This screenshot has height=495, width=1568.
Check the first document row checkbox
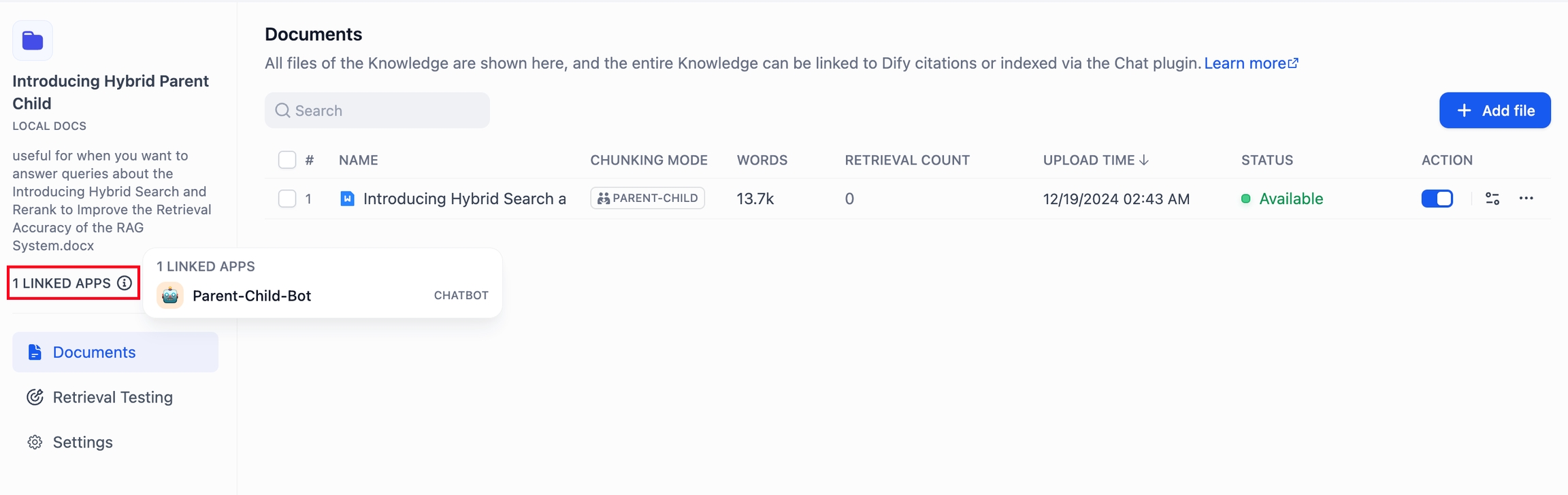pyautogui.click(x=287, y=199)
